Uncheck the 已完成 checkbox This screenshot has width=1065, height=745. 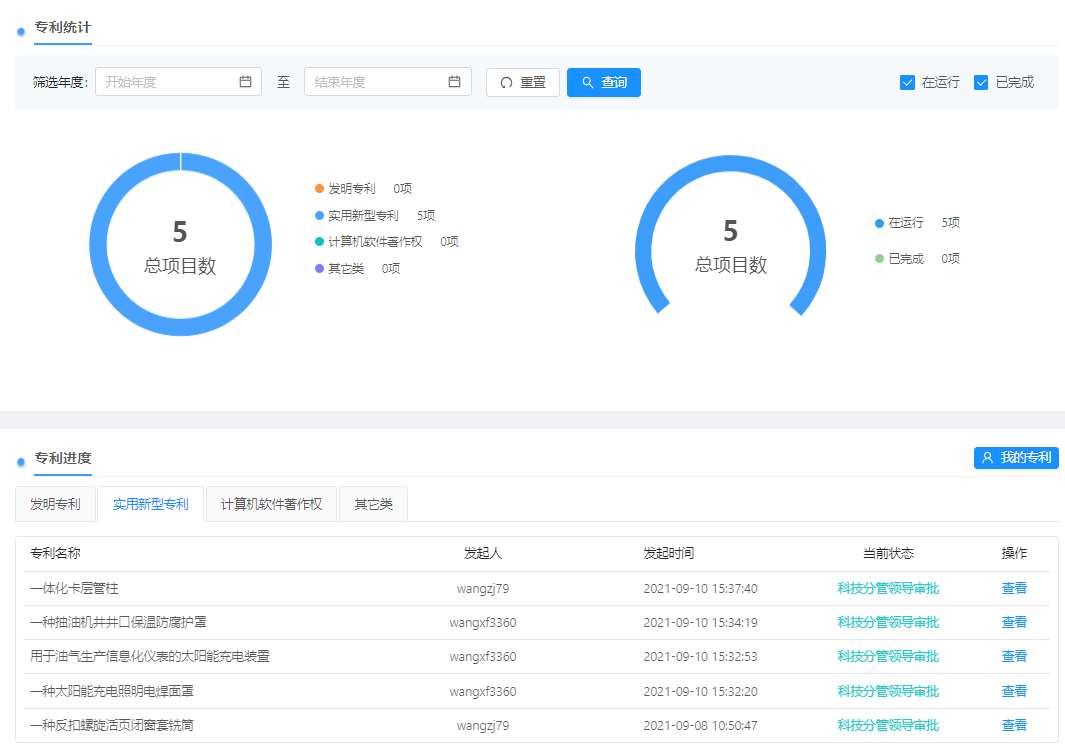click(x=981, y=82)
